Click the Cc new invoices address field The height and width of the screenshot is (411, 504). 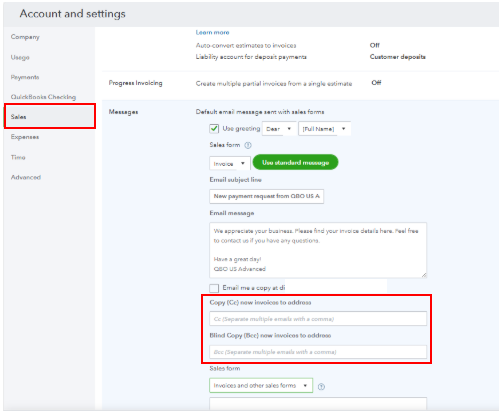(318, 319)
